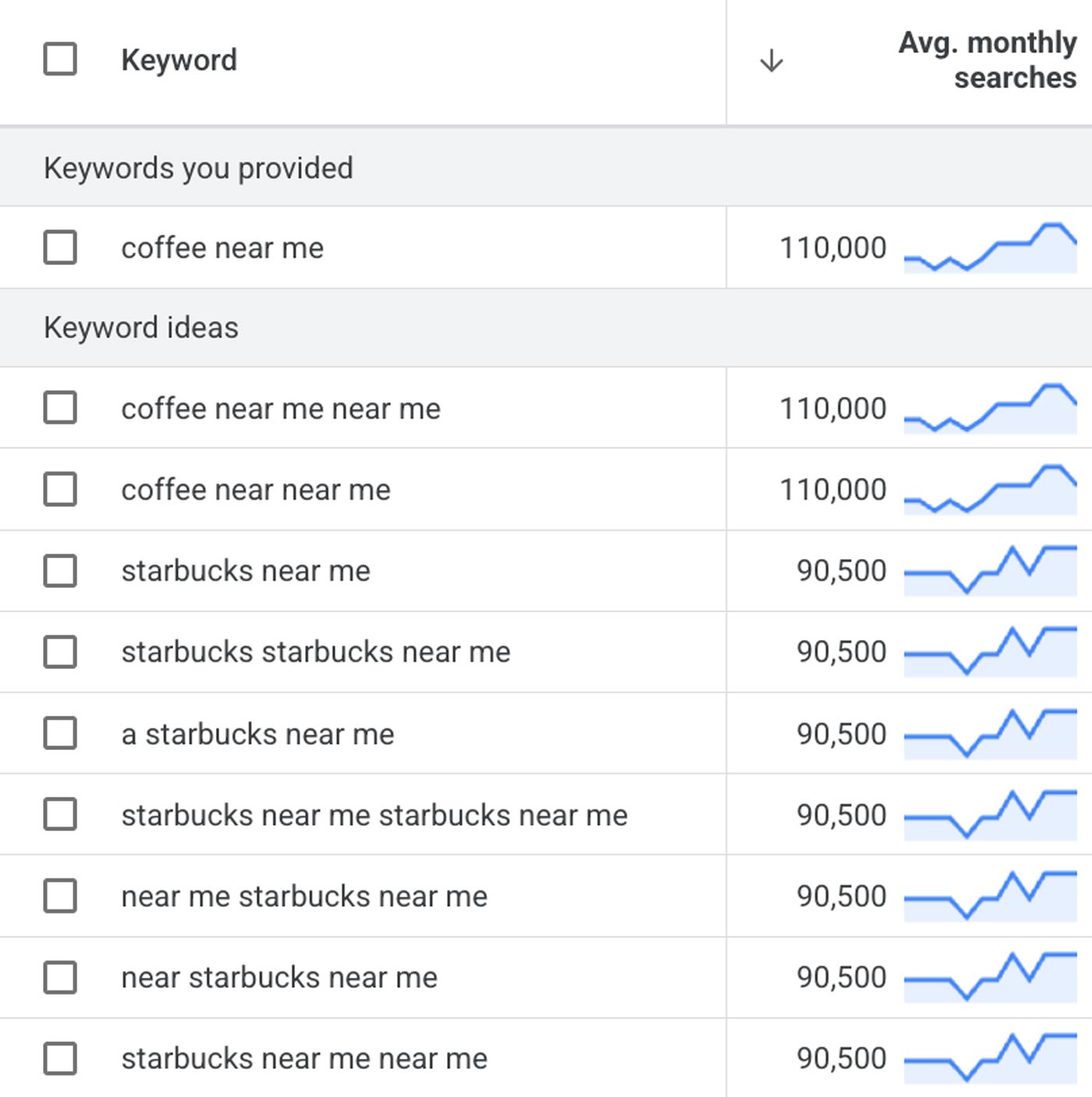Tick the 'coffee near near me' checkbox

(x=60, y=489)
